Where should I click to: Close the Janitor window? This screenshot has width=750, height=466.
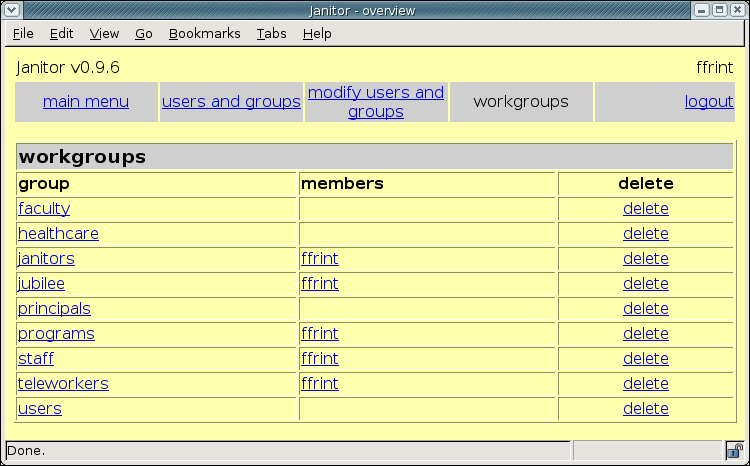[738, 10]
